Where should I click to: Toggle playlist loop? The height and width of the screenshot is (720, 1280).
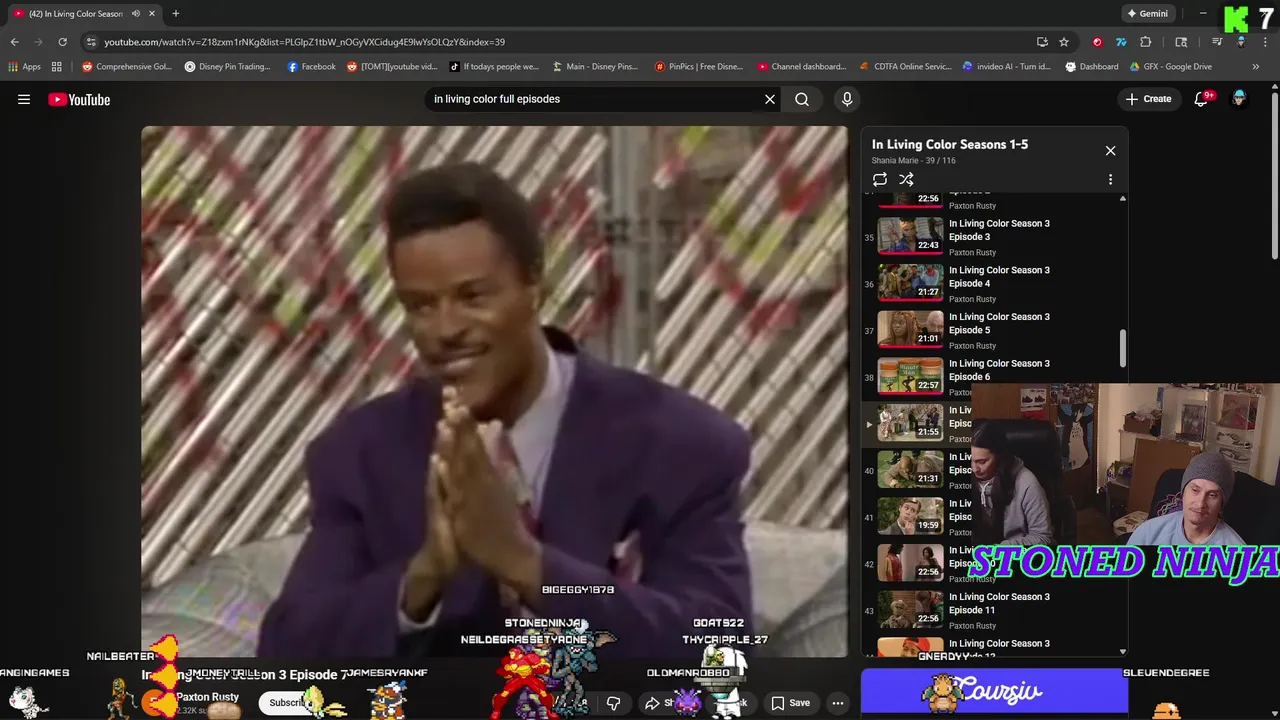(x=880, y=180)
